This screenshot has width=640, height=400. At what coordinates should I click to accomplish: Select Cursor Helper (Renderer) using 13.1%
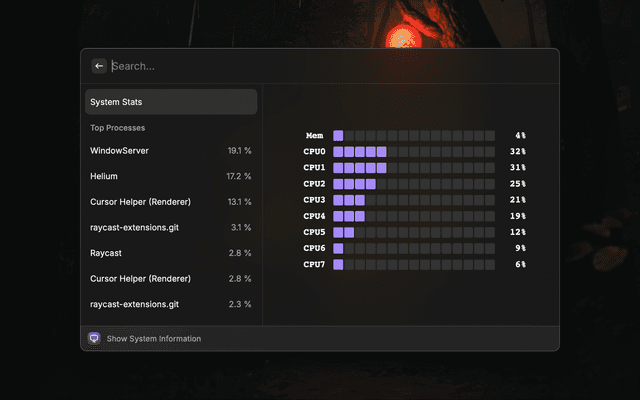[170, 201]
